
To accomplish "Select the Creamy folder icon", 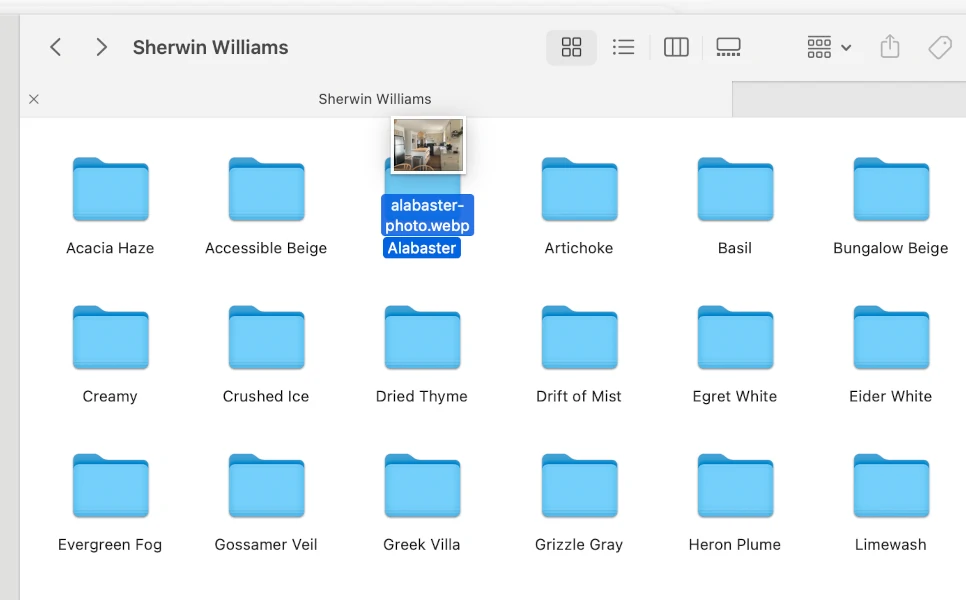I will pyautogui.click(x=111, y=337).
